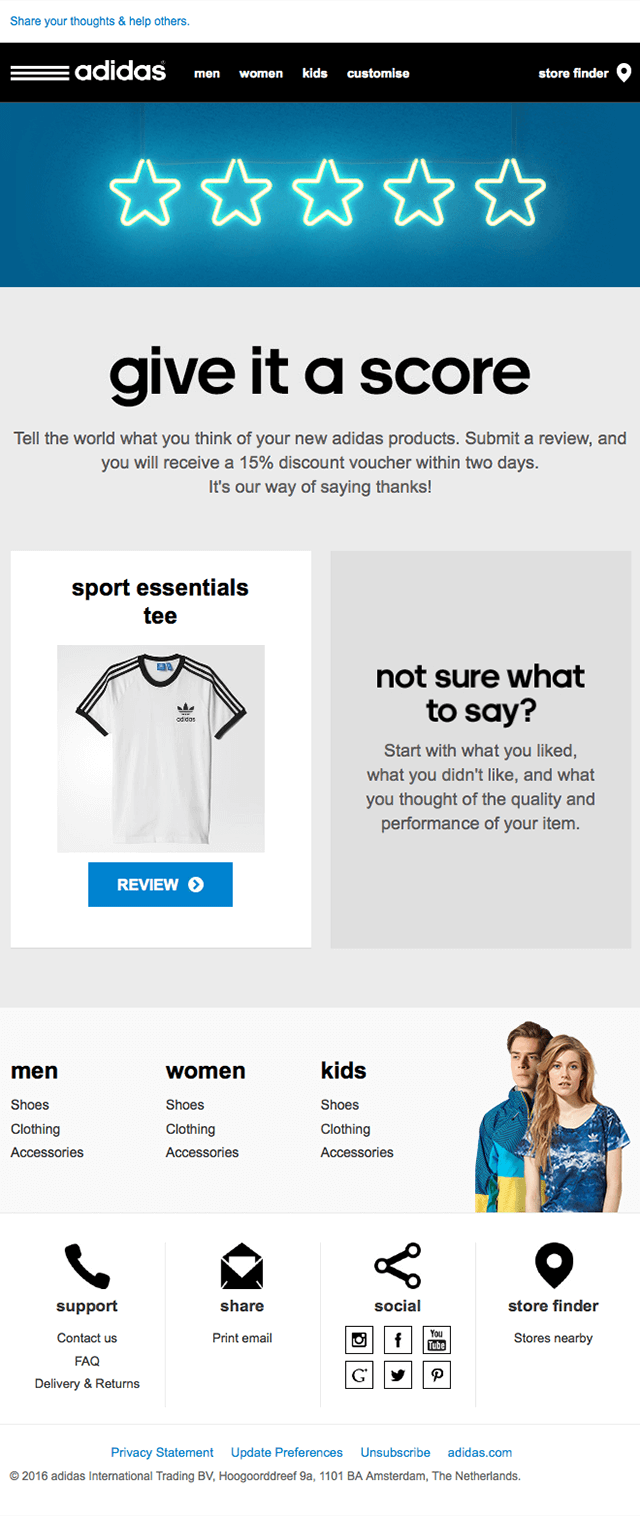Open the YouTube icon
The width and height of the screenshot is (640, 1516).
coord(436,1339)
